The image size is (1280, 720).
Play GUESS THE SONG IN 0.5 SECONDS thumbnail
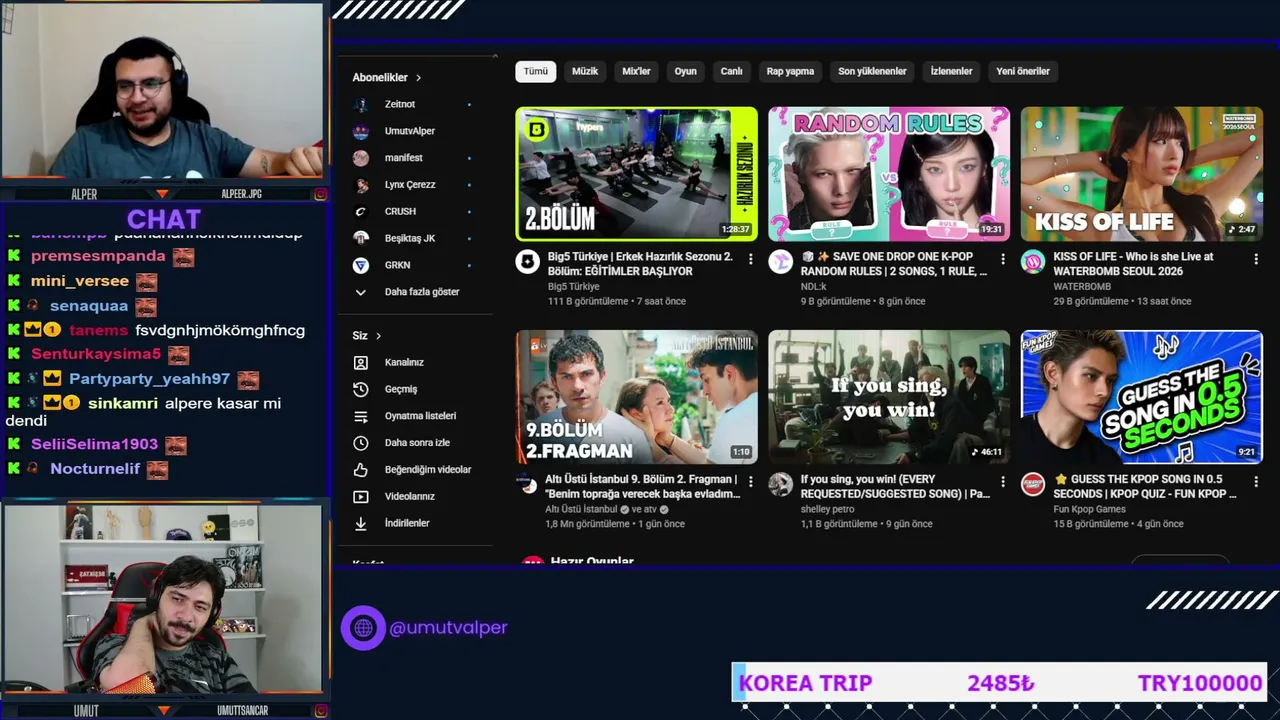coord(1142,397)
